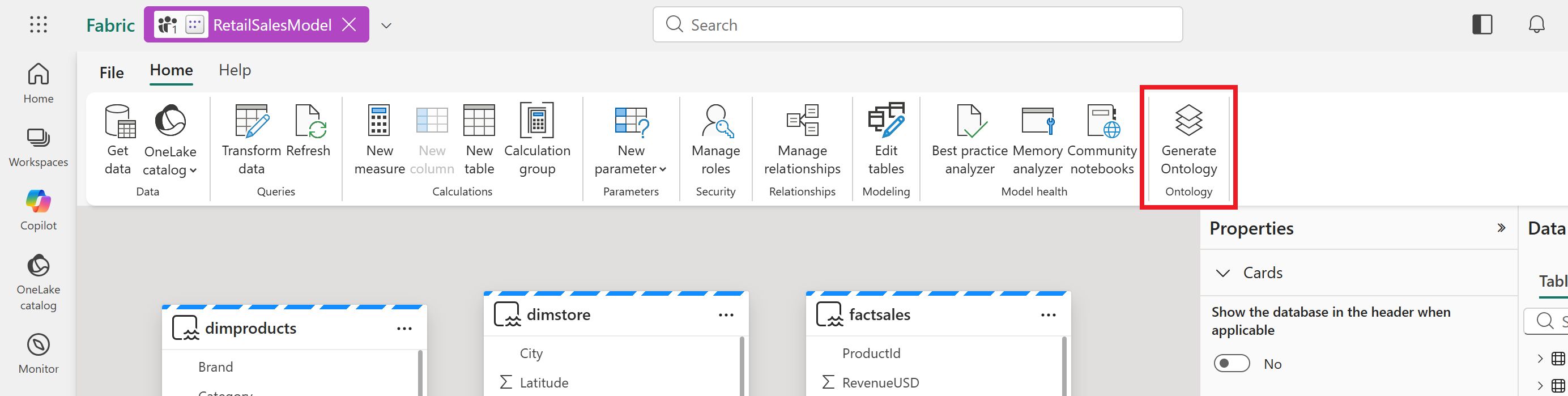Select the dimproducts table header
Viewport: 1568px width, 396px height.
click(x=294, y=329)
